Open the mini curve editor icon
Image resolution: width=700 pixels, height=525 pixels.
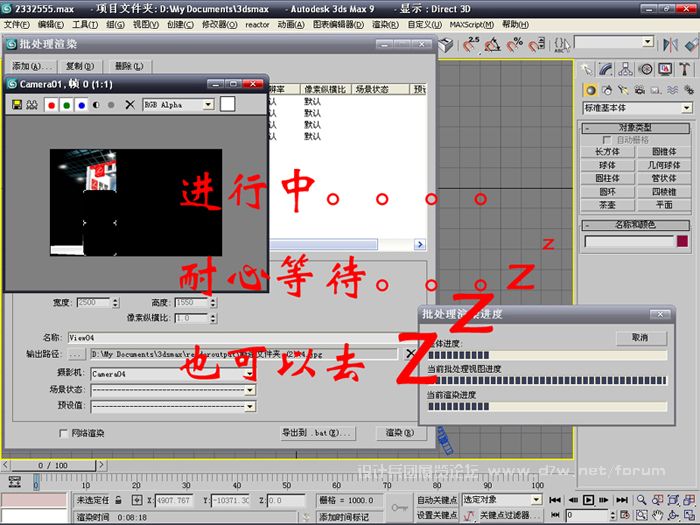click(15, 482)
